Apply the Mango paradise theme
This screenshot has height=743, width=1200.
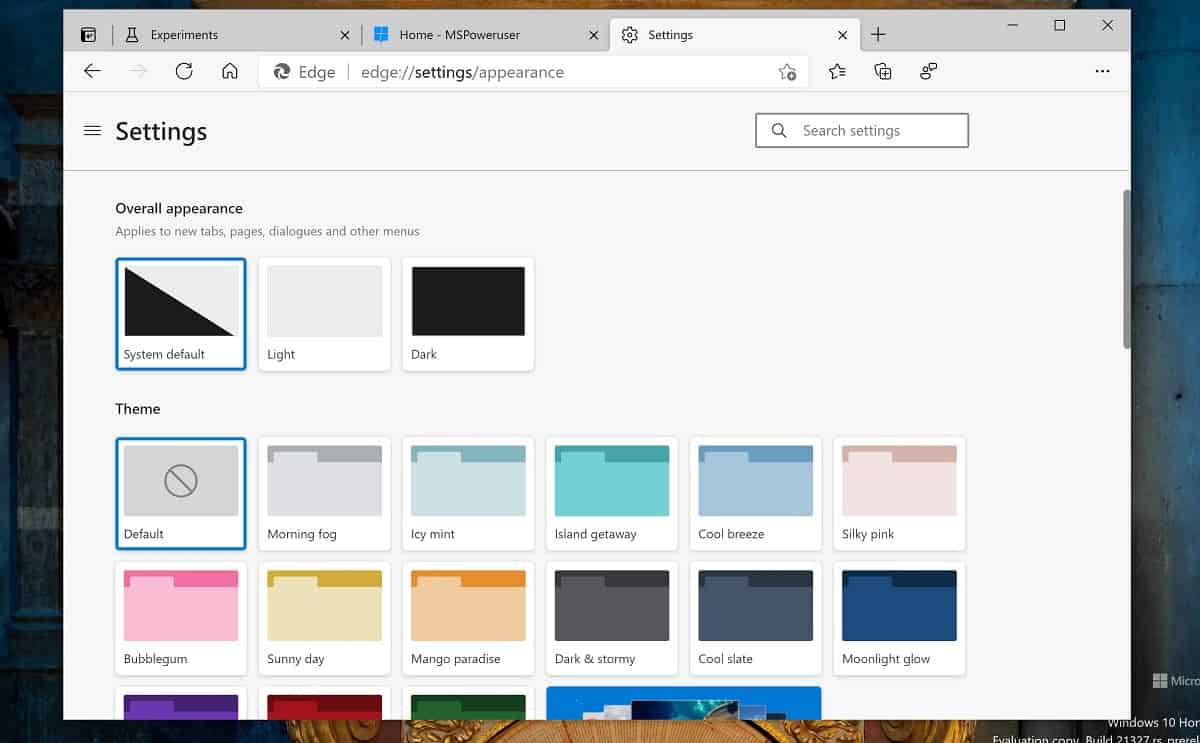tap(468, 618)
